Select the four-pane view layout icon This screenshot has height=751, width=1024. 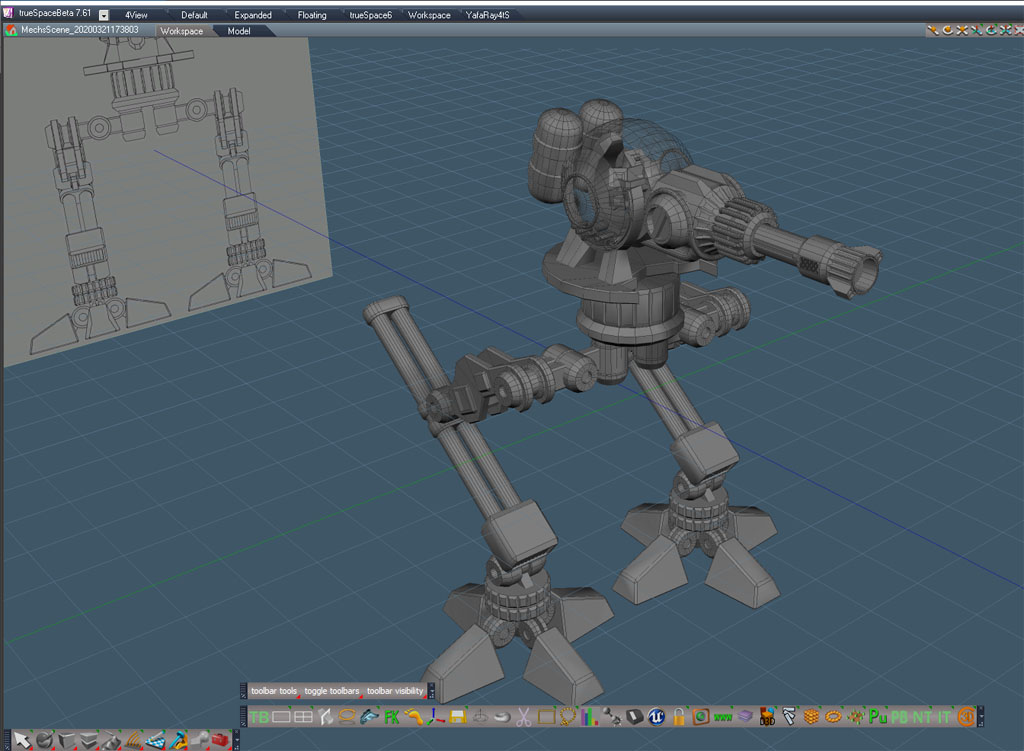[303, 717]
